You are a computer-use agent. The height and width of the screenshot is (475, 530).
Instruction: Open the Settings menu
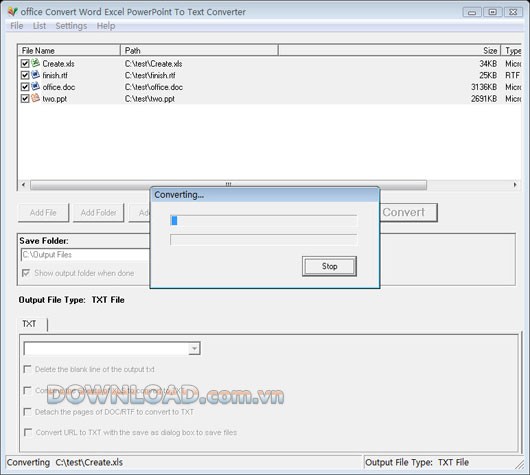click(x=71, y=26)
